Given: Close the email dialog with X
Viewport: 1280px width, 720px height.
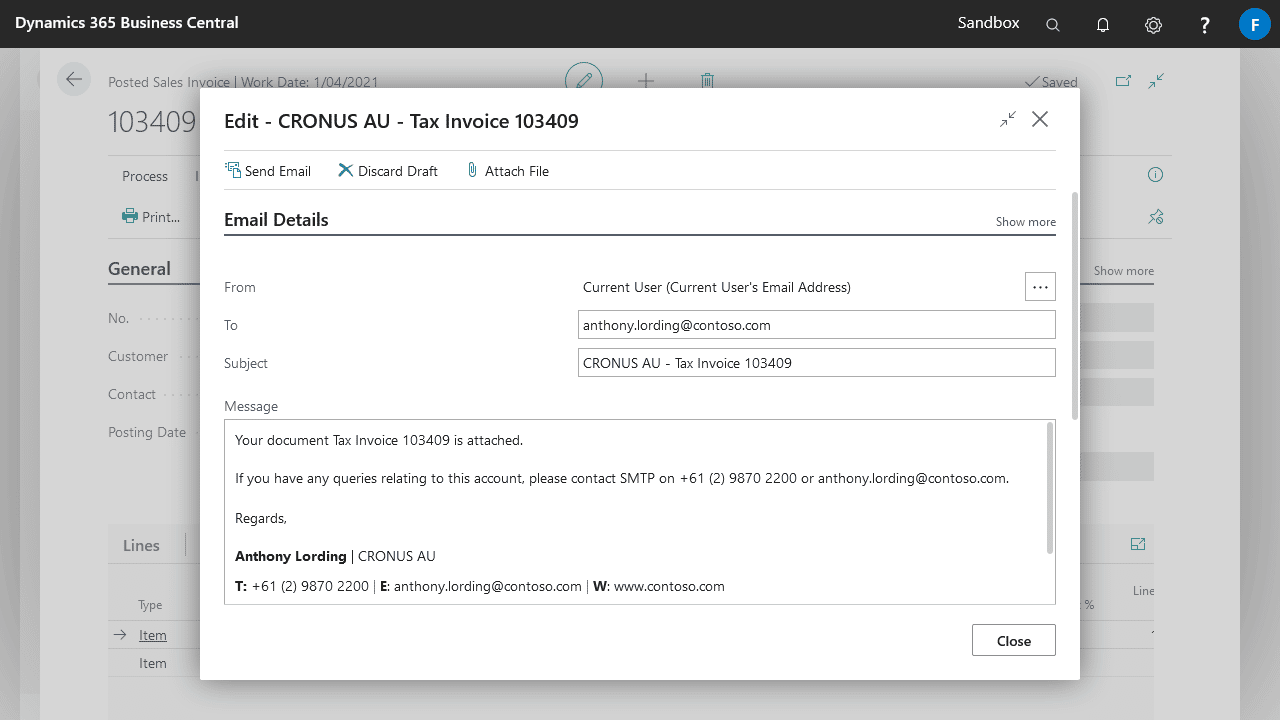Looking at the screenshot, I should [x=1040, y=119].
